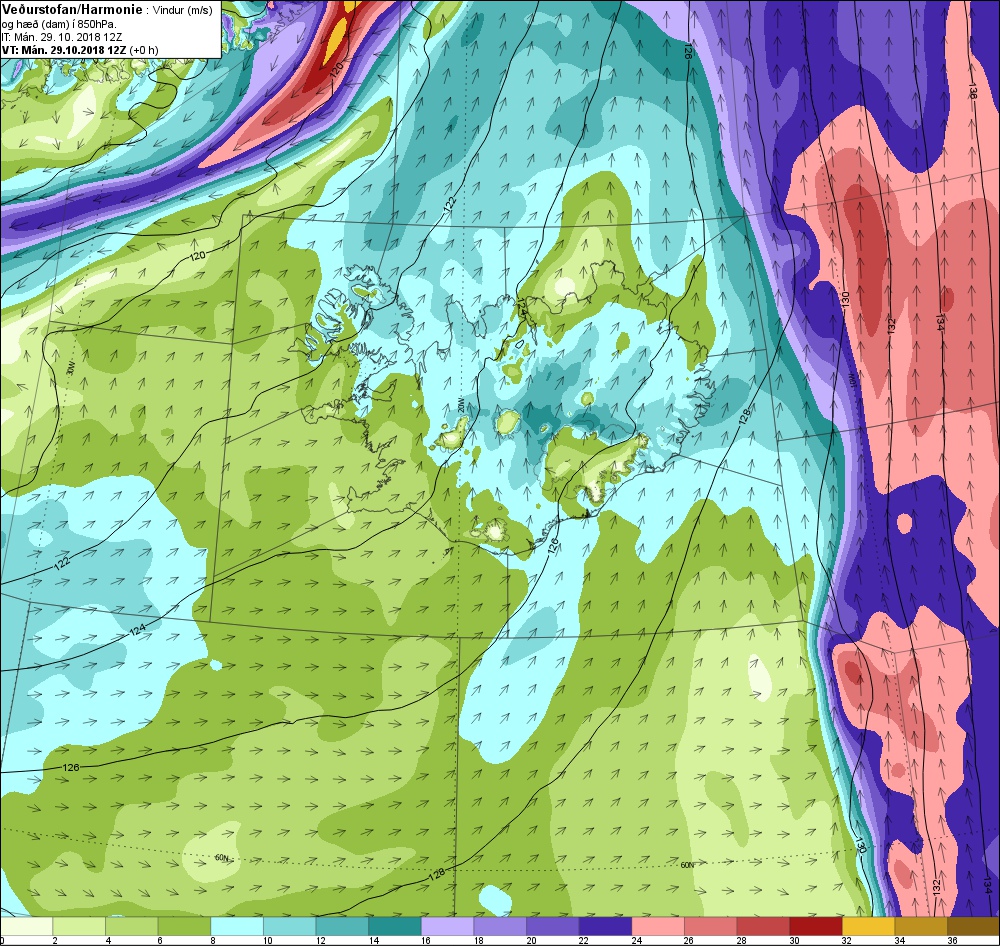Click the "Vindur (m/s)" label in the header
The width and height of the screenshot is (1000, 946).
(x=183, y=10)
